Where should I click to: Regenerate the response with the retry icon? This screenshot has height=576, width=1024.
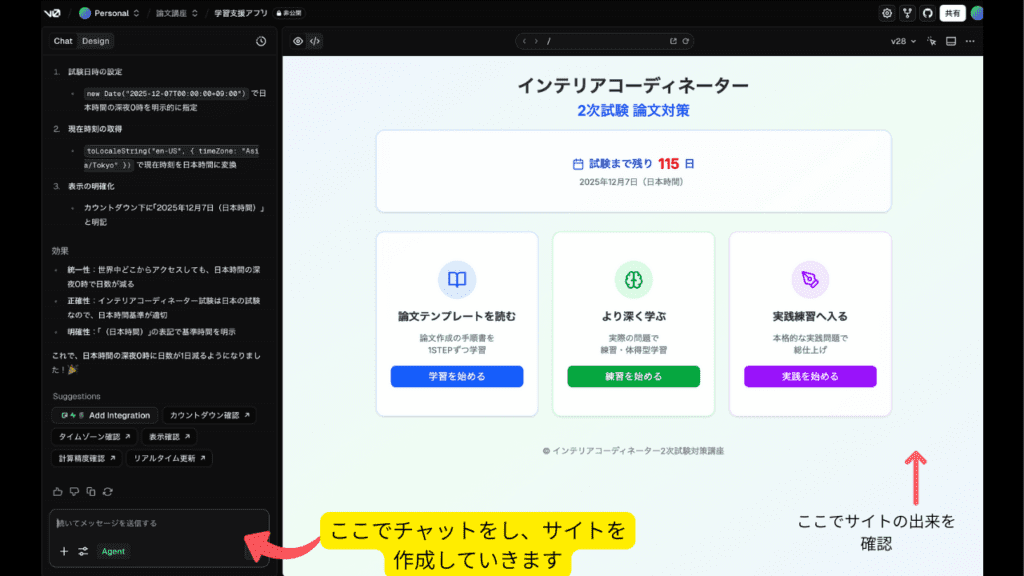click(107, 491)
